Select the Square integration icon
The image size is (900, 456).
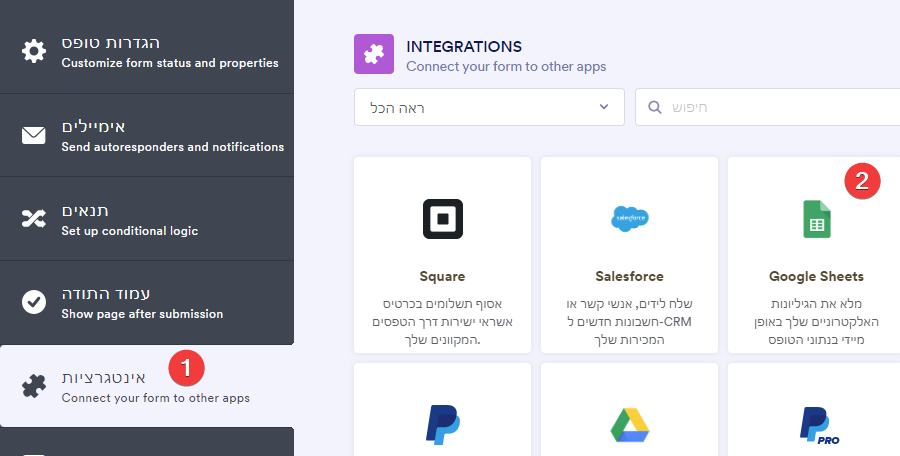pos(442,219)
